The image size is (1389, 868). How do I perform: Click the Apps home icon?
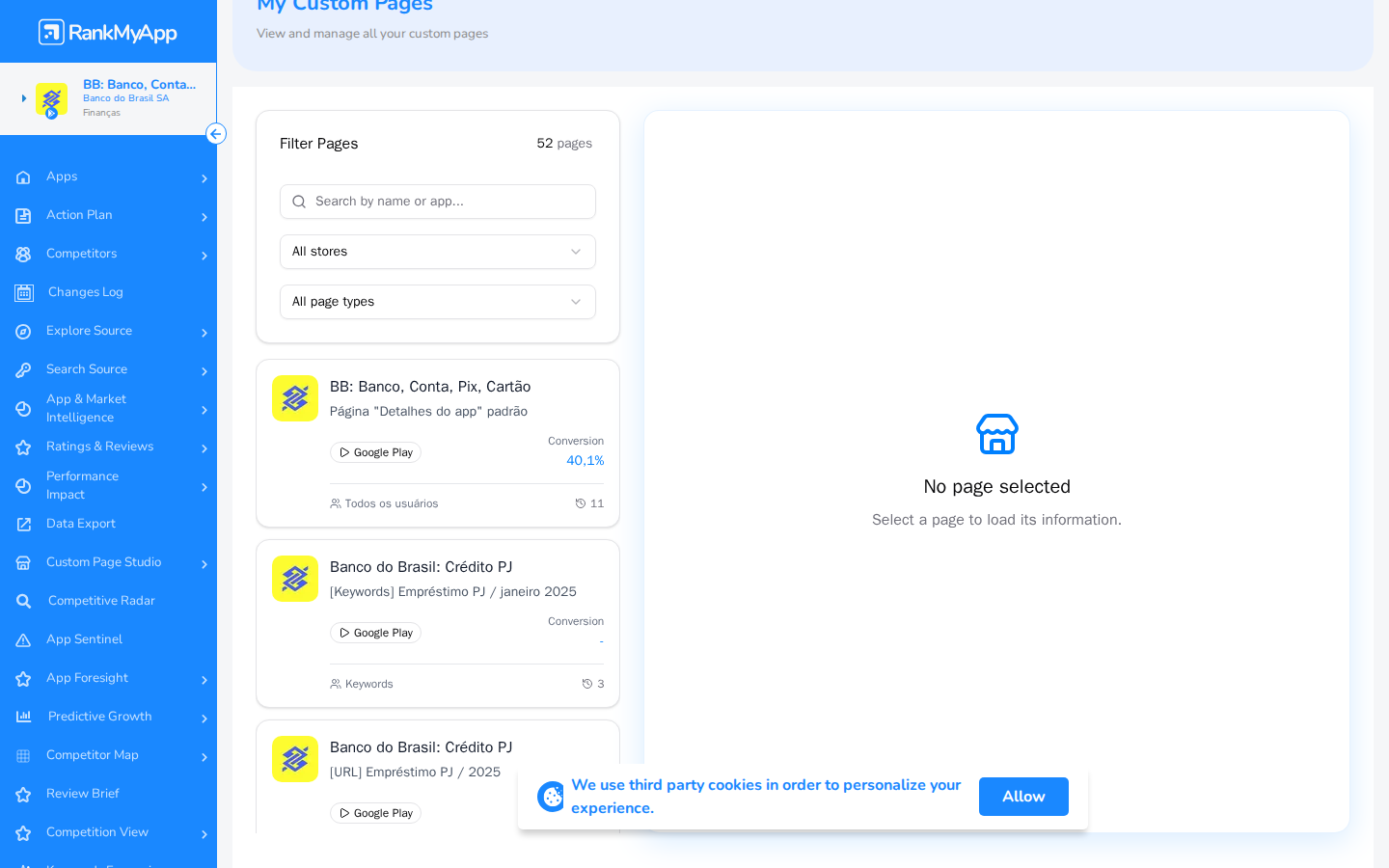(23, 177)
